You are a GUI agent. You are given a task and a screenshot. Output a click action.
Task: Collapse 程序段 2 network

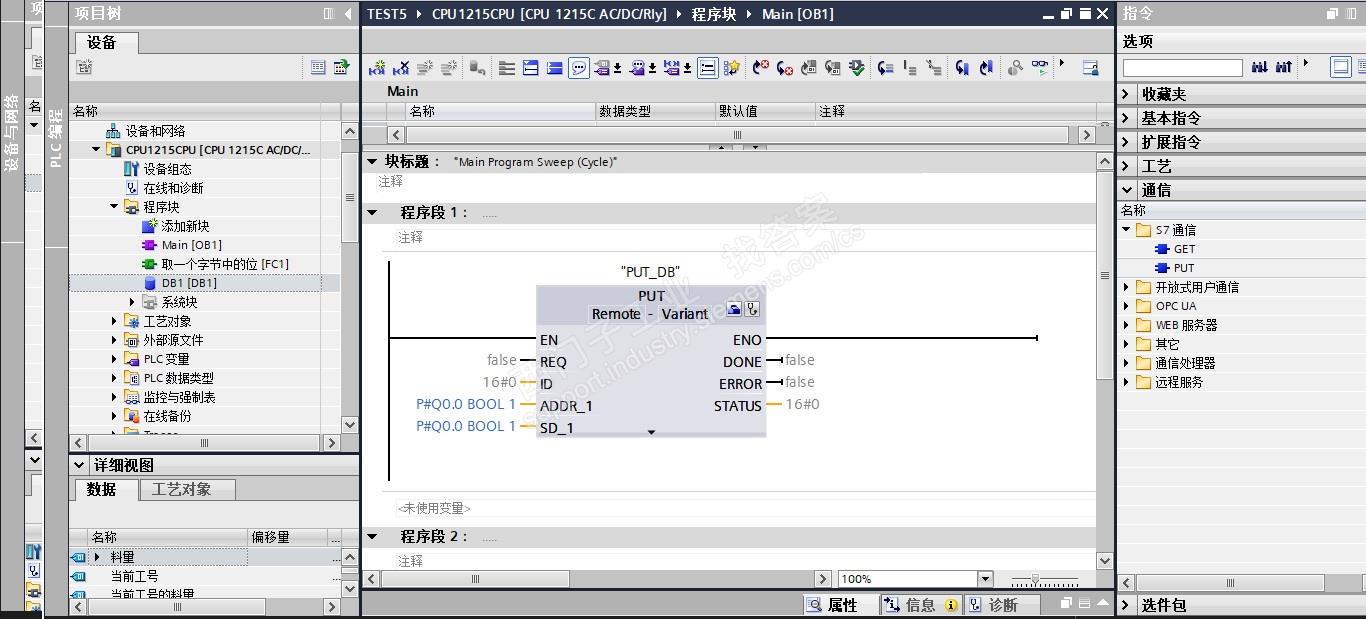click(372, 537)
